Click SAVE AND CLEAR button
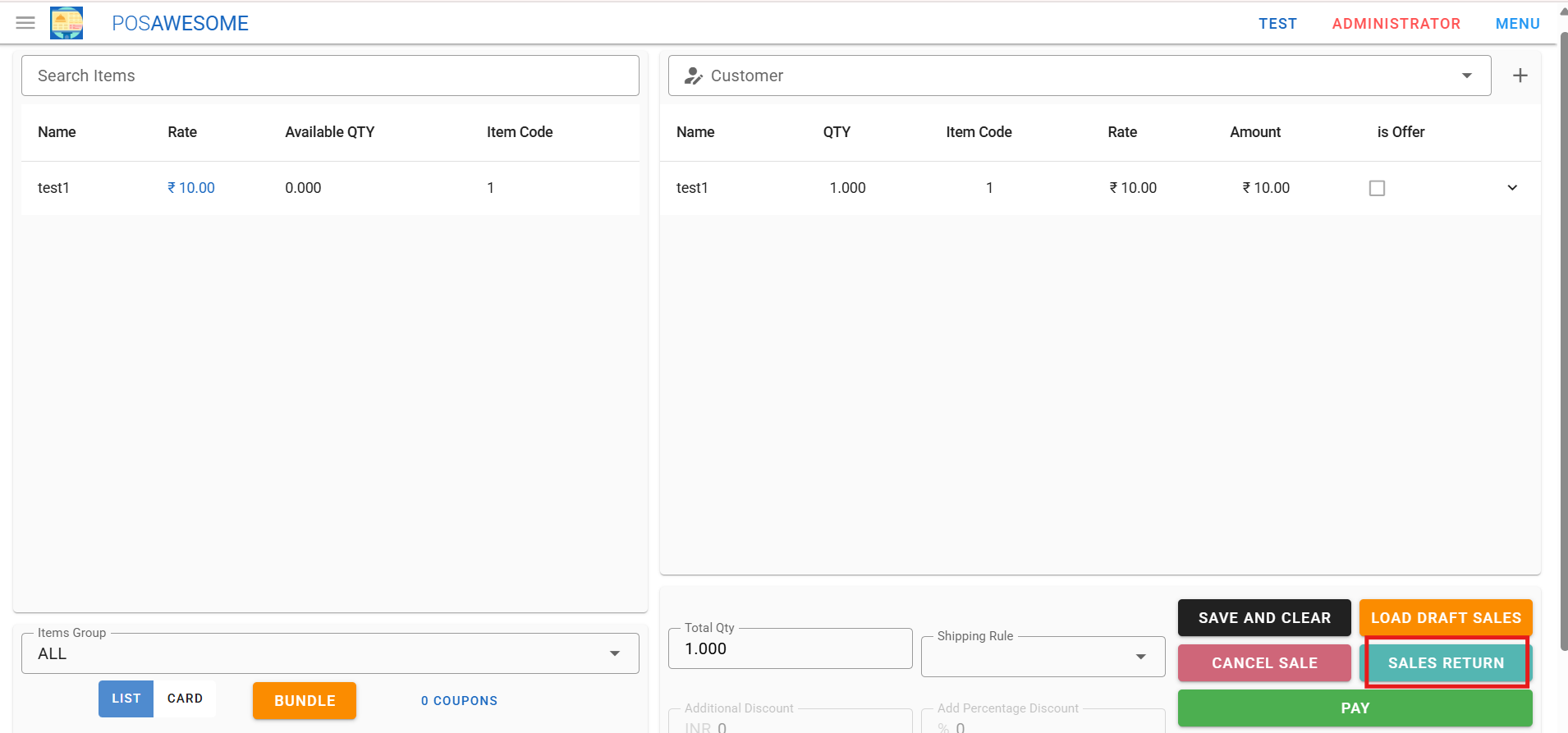Screen dimensions: 1568x733 point(1264,617)
